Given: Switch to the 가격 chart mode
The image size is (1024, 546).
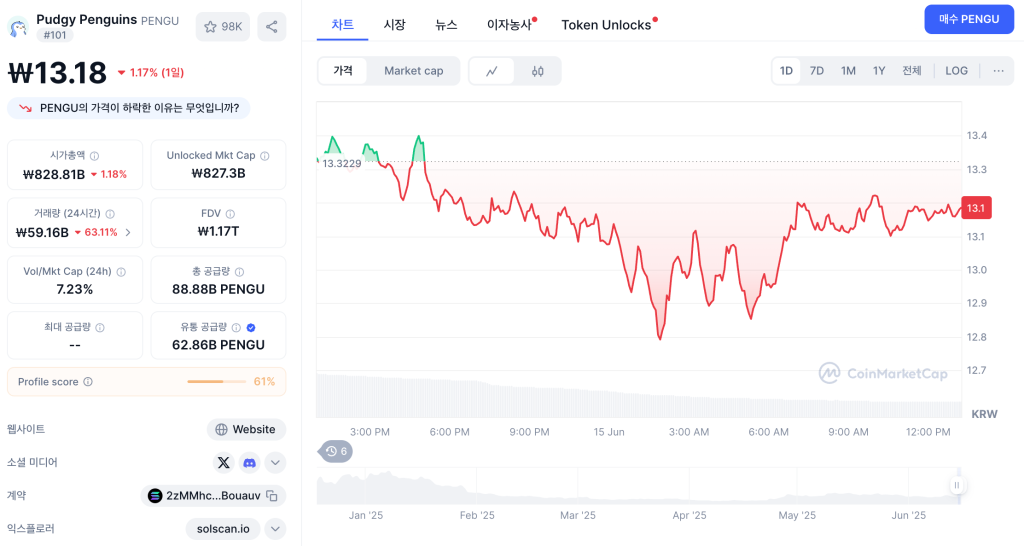Looking at the screenshot, I should point(343,71).
